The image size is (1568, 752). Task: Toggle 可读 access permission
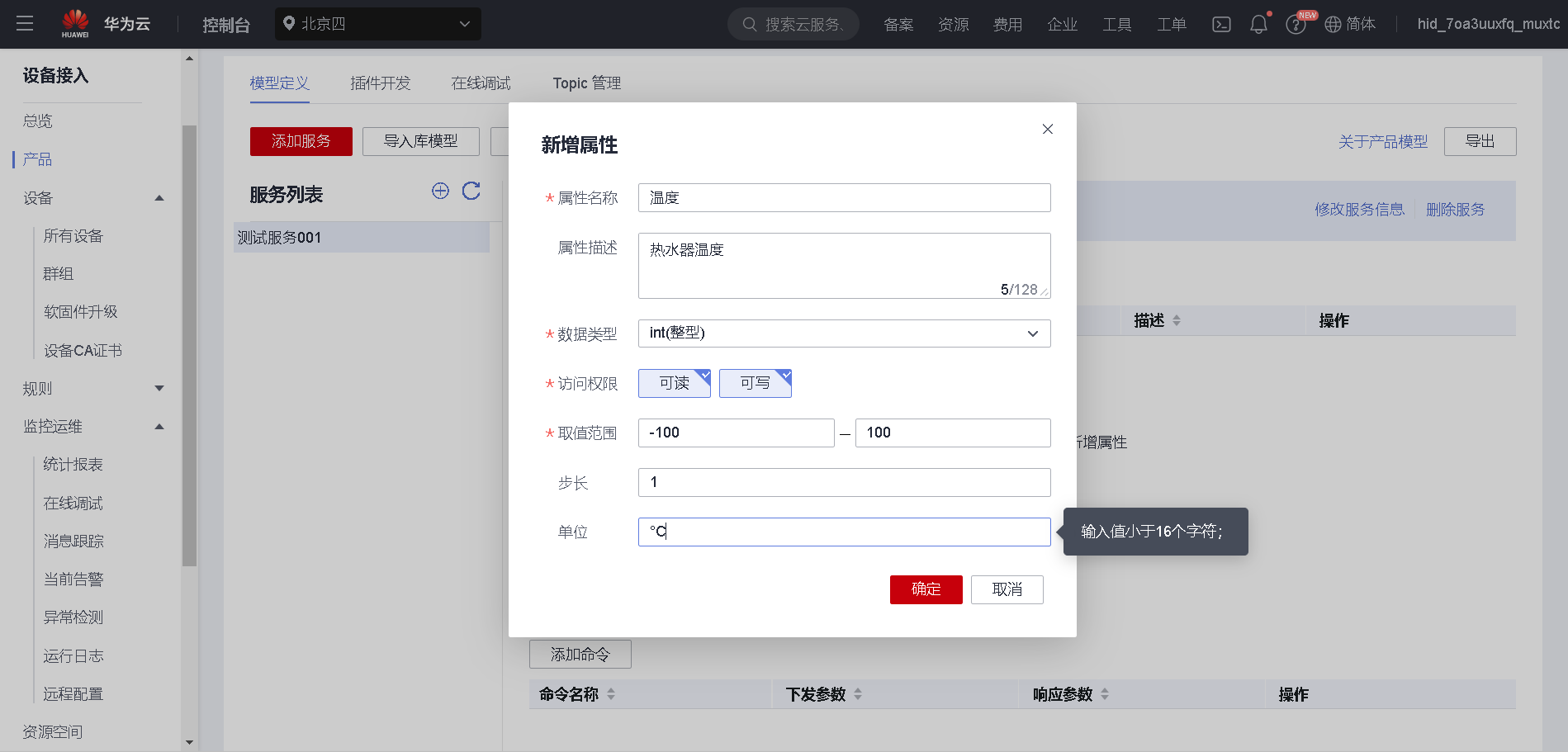point(675,383)
